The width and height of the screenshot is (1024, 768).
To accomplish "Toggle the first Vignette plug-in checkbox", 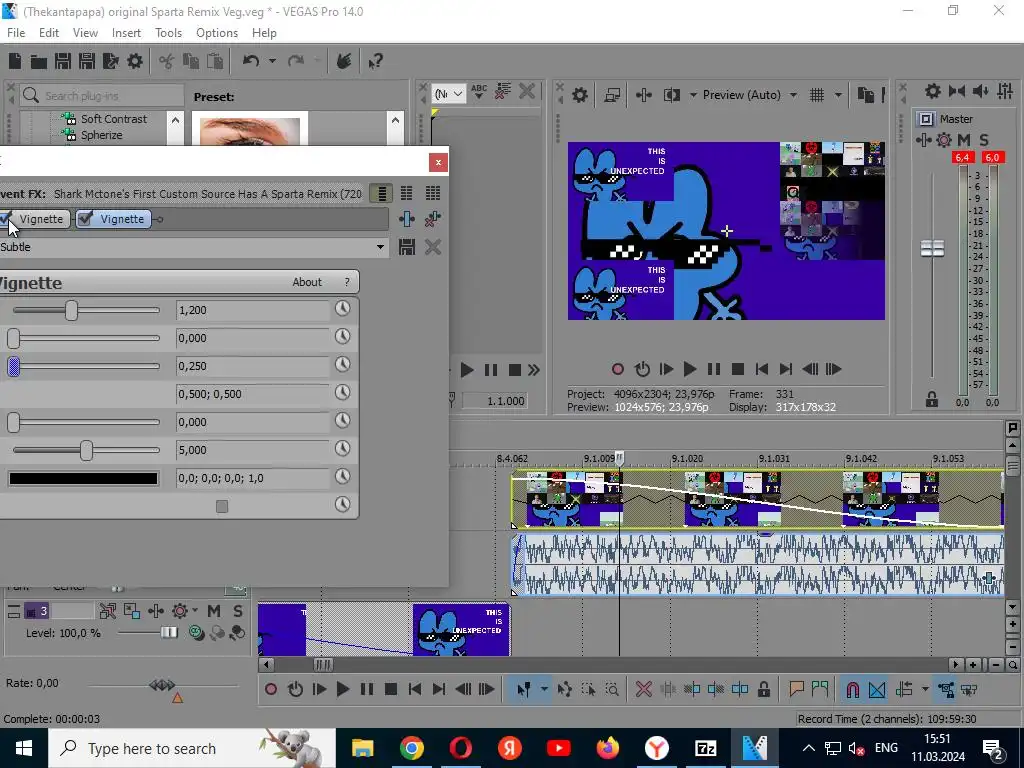I will tap(5, 219).
